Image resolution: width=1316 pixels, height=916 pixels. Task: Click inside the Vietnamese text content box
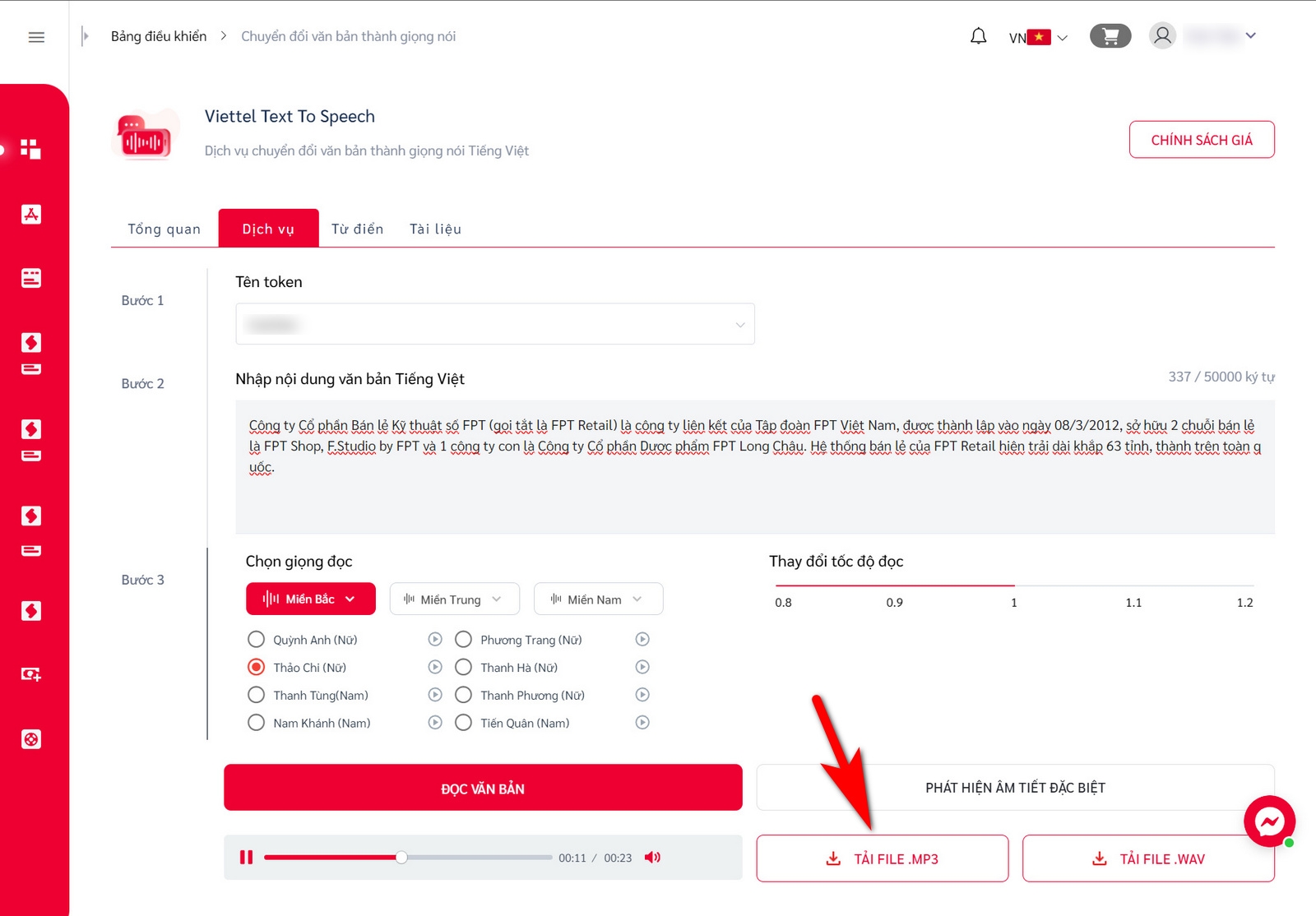coord(755,467)
